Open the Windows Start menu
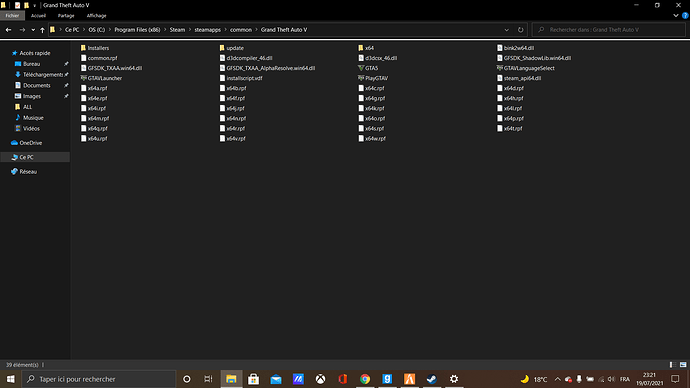 11,379
